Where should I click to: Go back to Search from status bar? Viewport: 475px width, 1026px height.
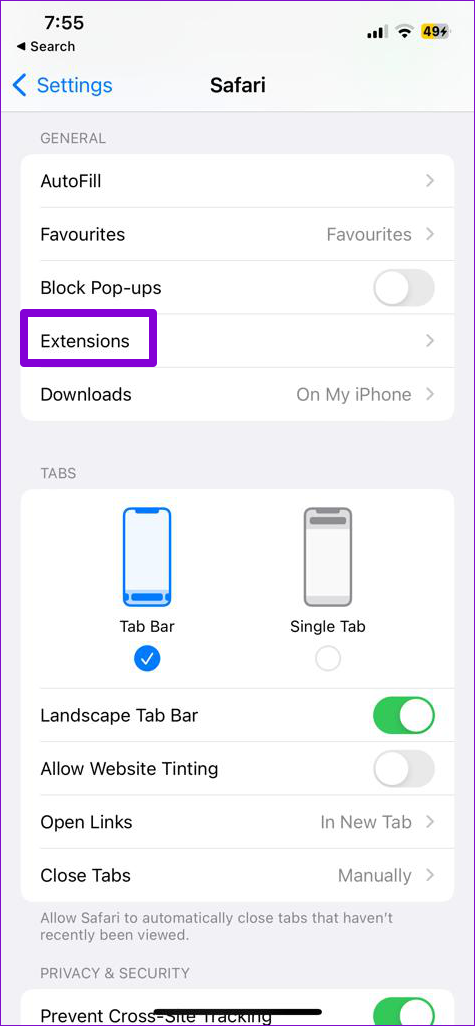[x=44, y=46]
